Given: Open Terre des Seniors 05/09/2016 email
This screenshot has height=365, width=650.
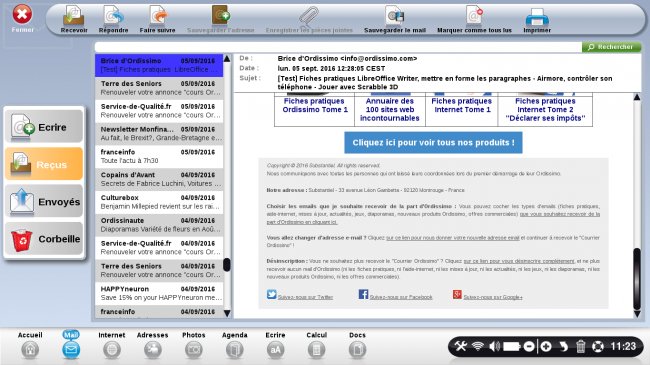Looking at the screenshot, I should [159, 88].
